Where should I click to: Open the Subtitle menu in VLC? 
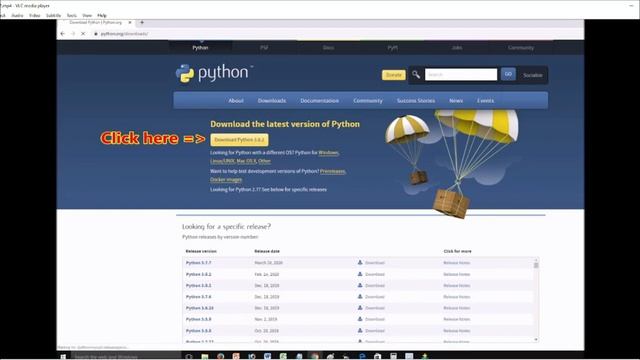53,15
